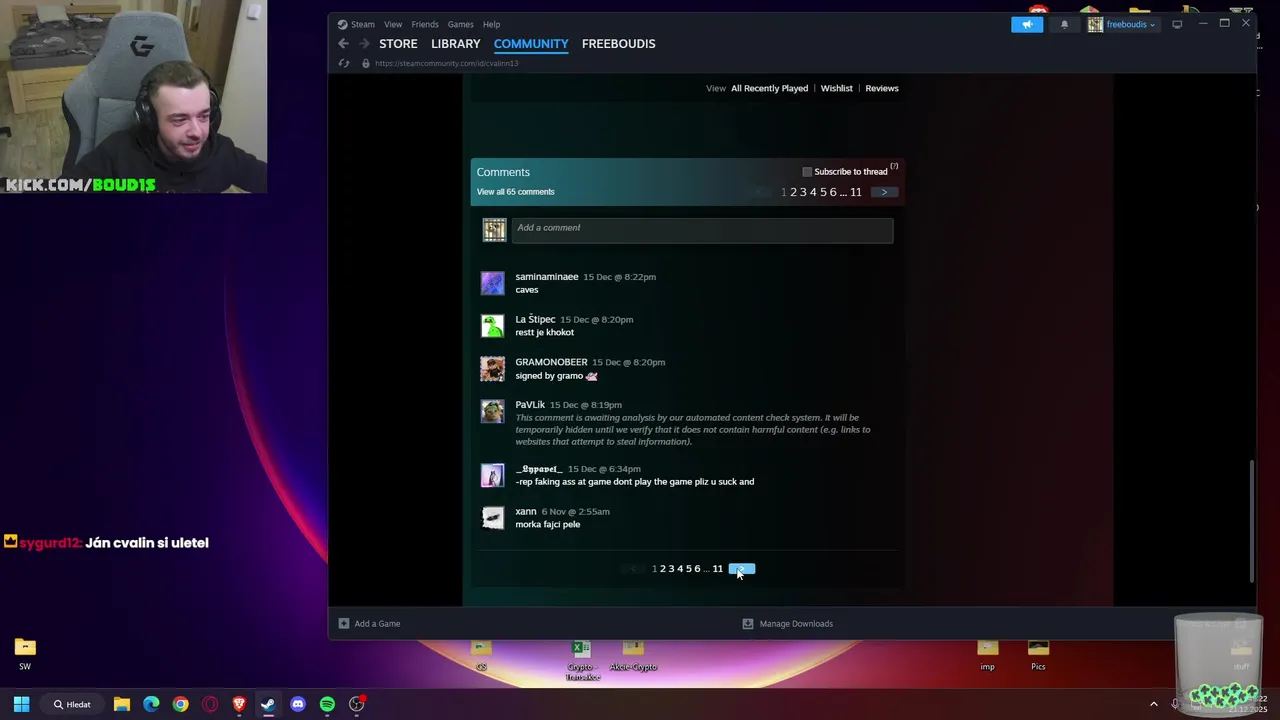Jump to page 11 in the bottom pagination
The height and width of the screenshot is (720, 1280).
[718, 569]
